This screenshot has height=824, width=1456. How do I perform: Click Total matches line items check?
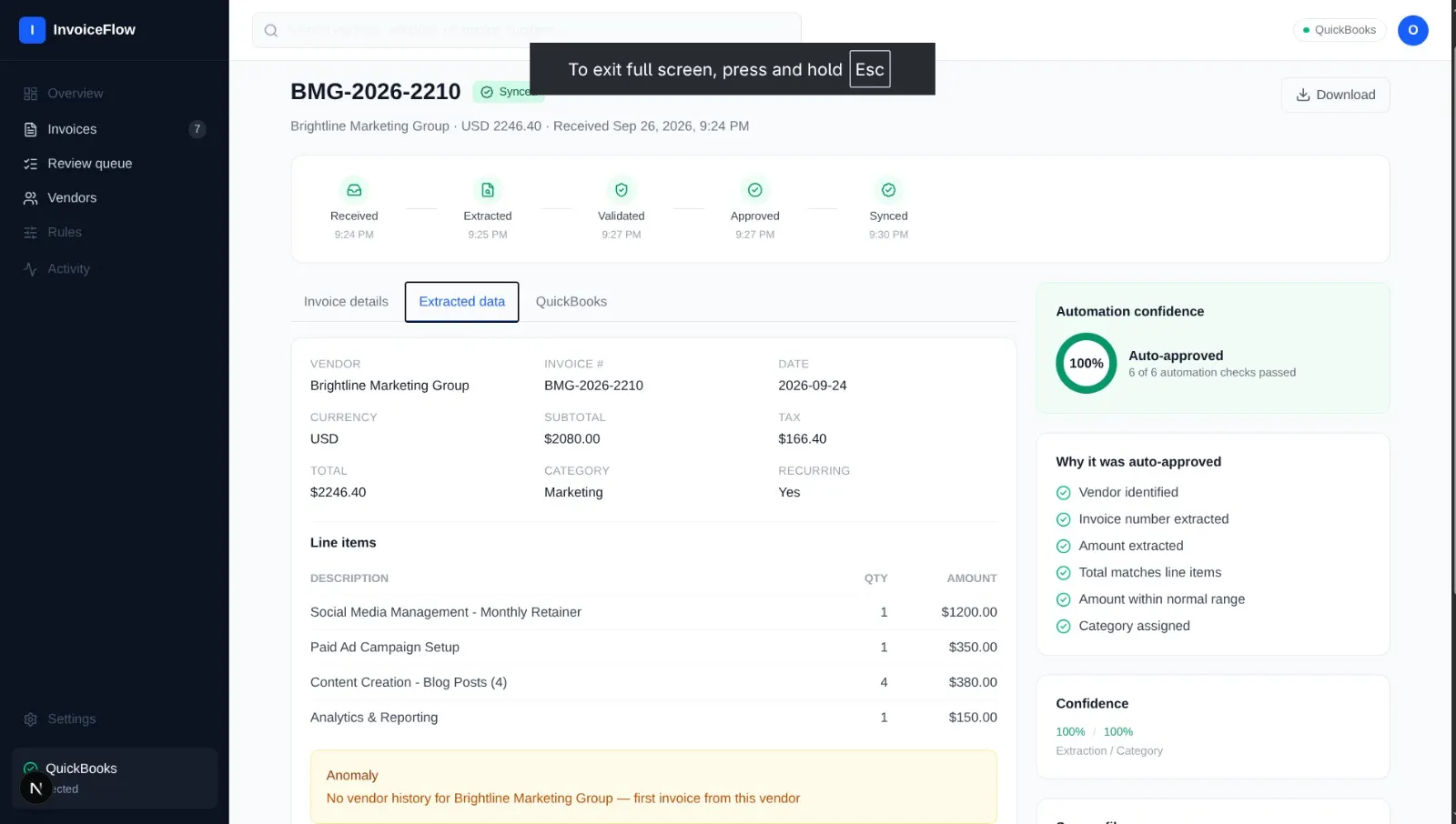point(1063,573)
